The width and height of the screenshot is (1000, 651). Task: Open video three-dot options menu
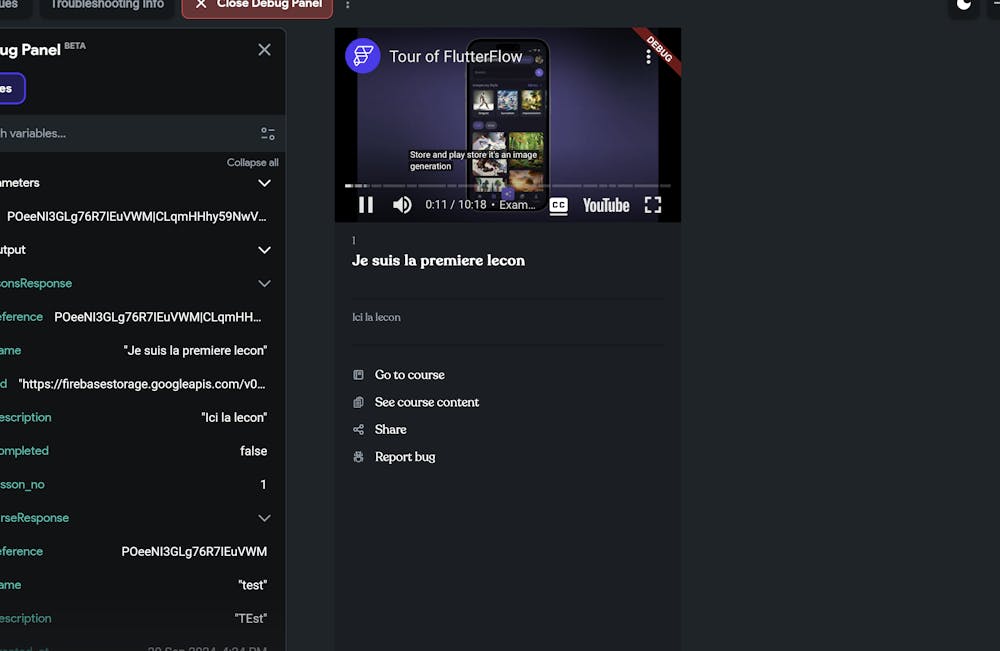coord(648,57)
